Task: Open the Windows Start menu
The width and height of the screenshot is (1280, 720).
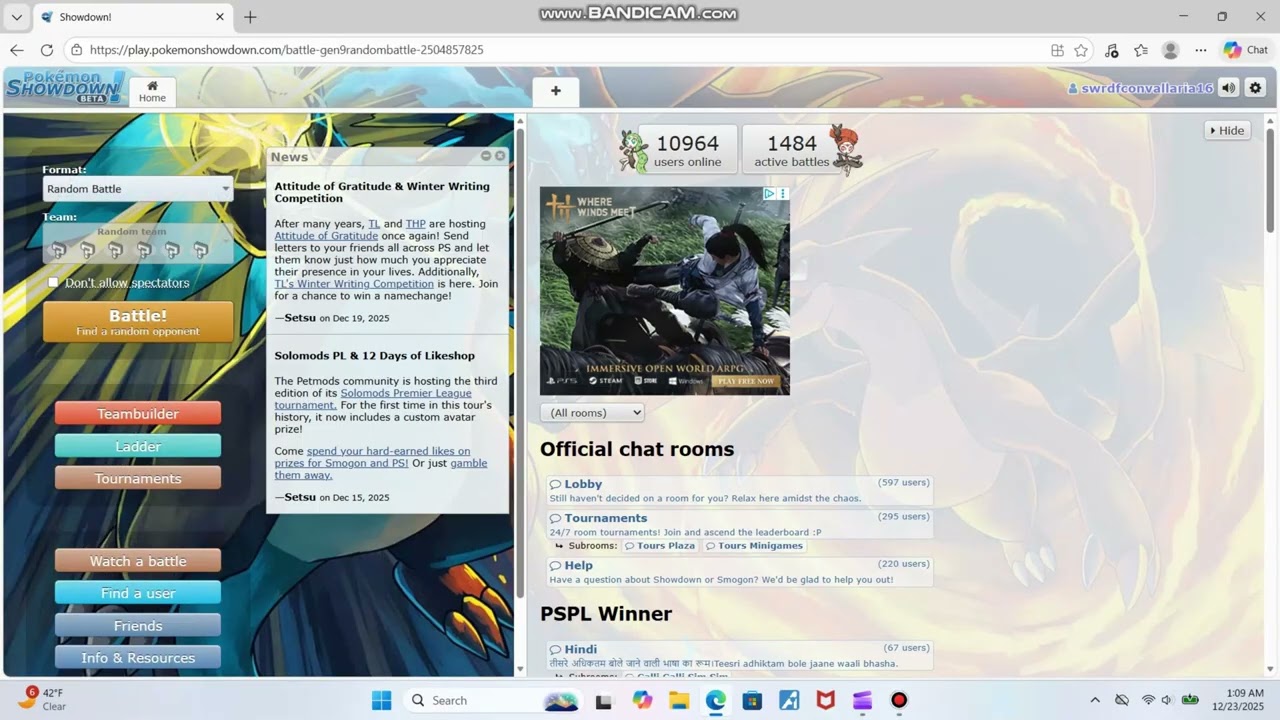Action: click(381, 700)
